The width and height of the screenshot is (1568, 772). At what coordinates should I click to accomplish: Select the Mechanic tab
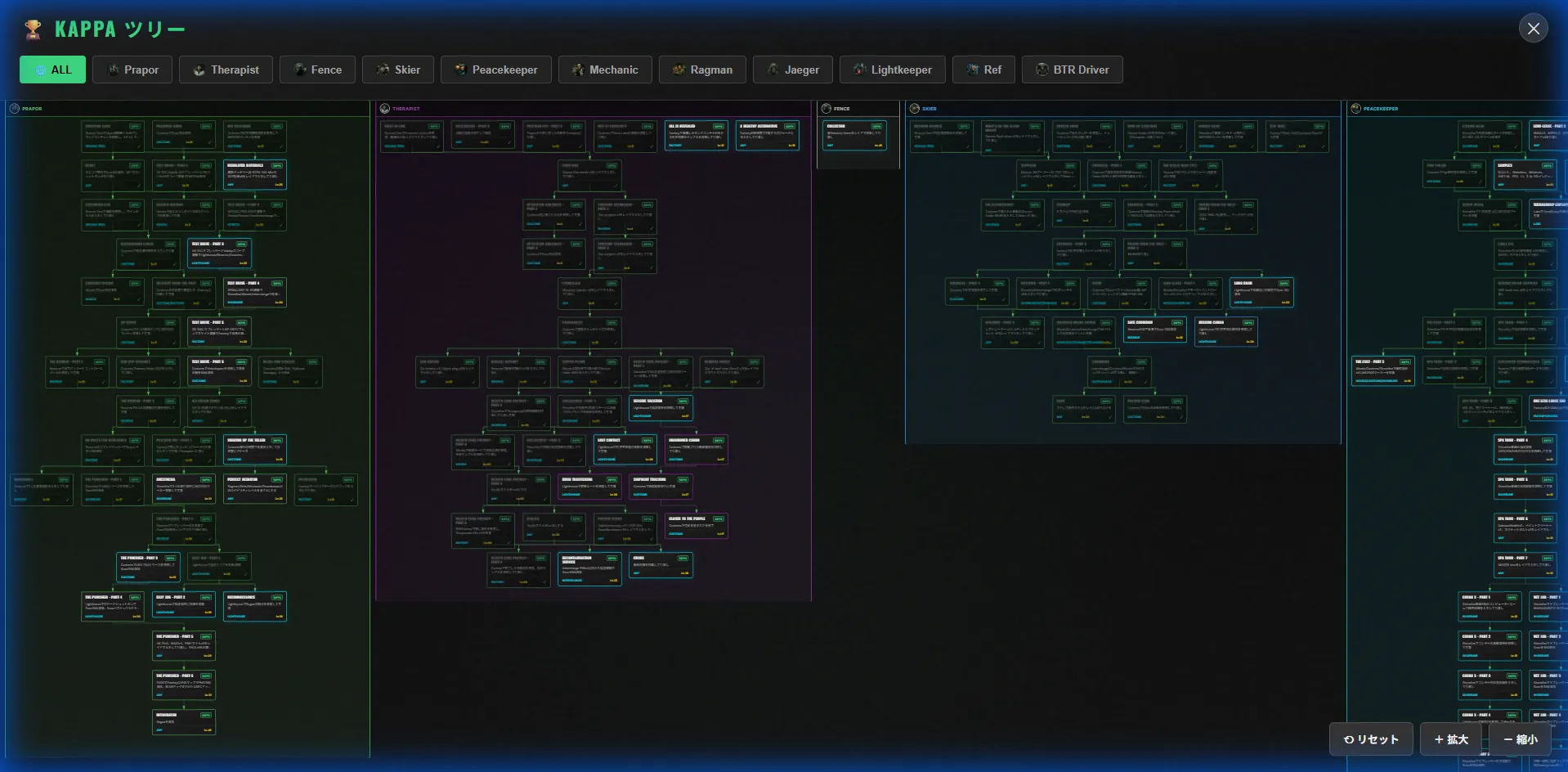(605, 70)
